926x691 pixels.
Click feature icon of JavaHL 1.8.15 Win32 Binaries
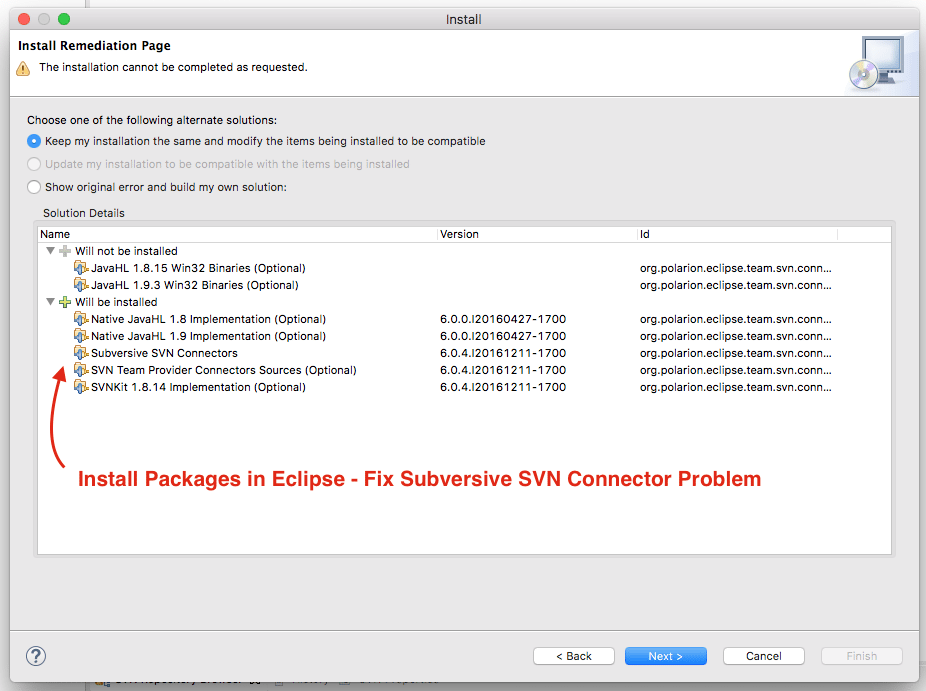tap(81, 268)
